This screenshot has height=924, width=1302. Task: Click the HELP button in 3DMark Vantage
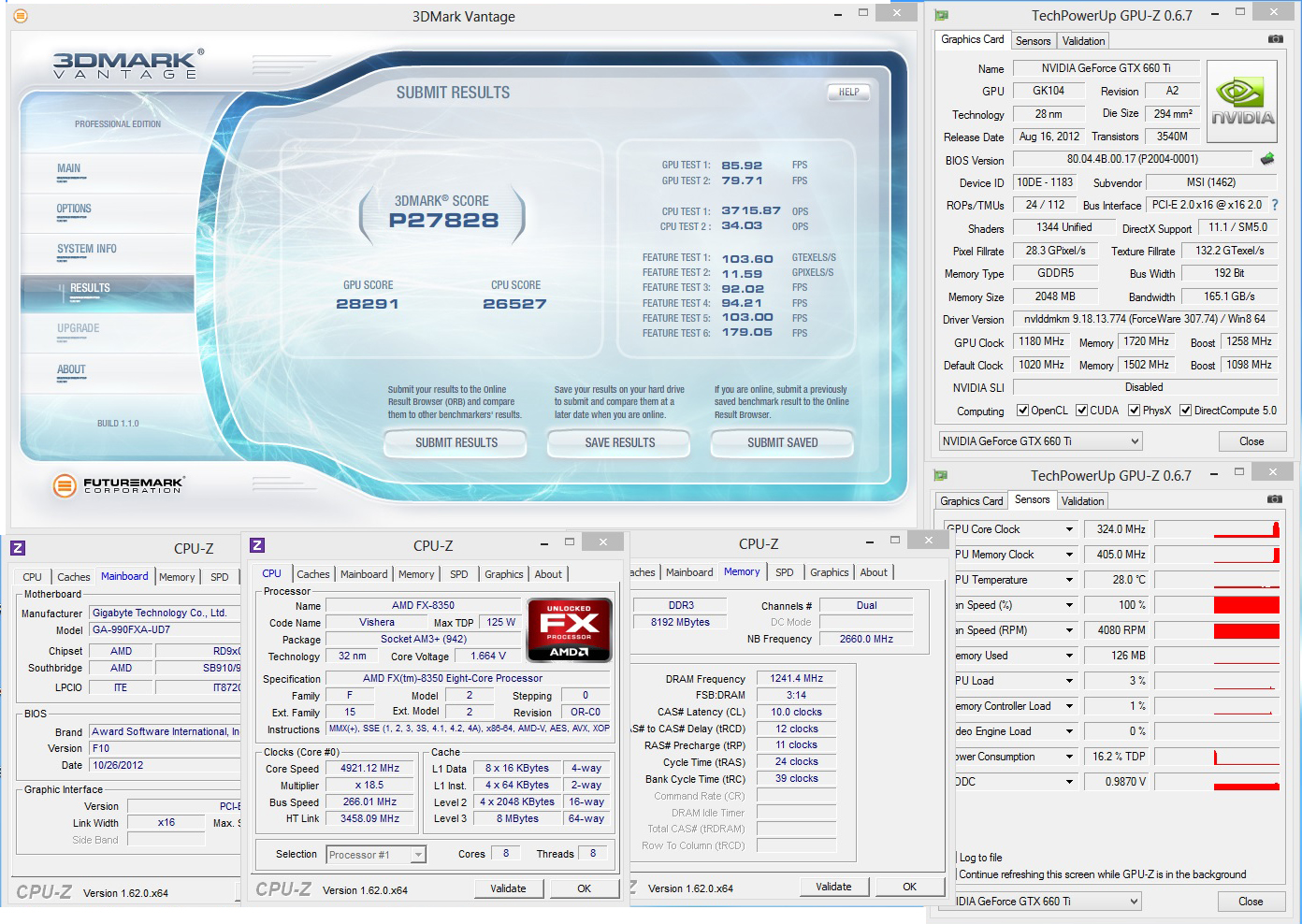pyautogui.click(x=848, y=92)
